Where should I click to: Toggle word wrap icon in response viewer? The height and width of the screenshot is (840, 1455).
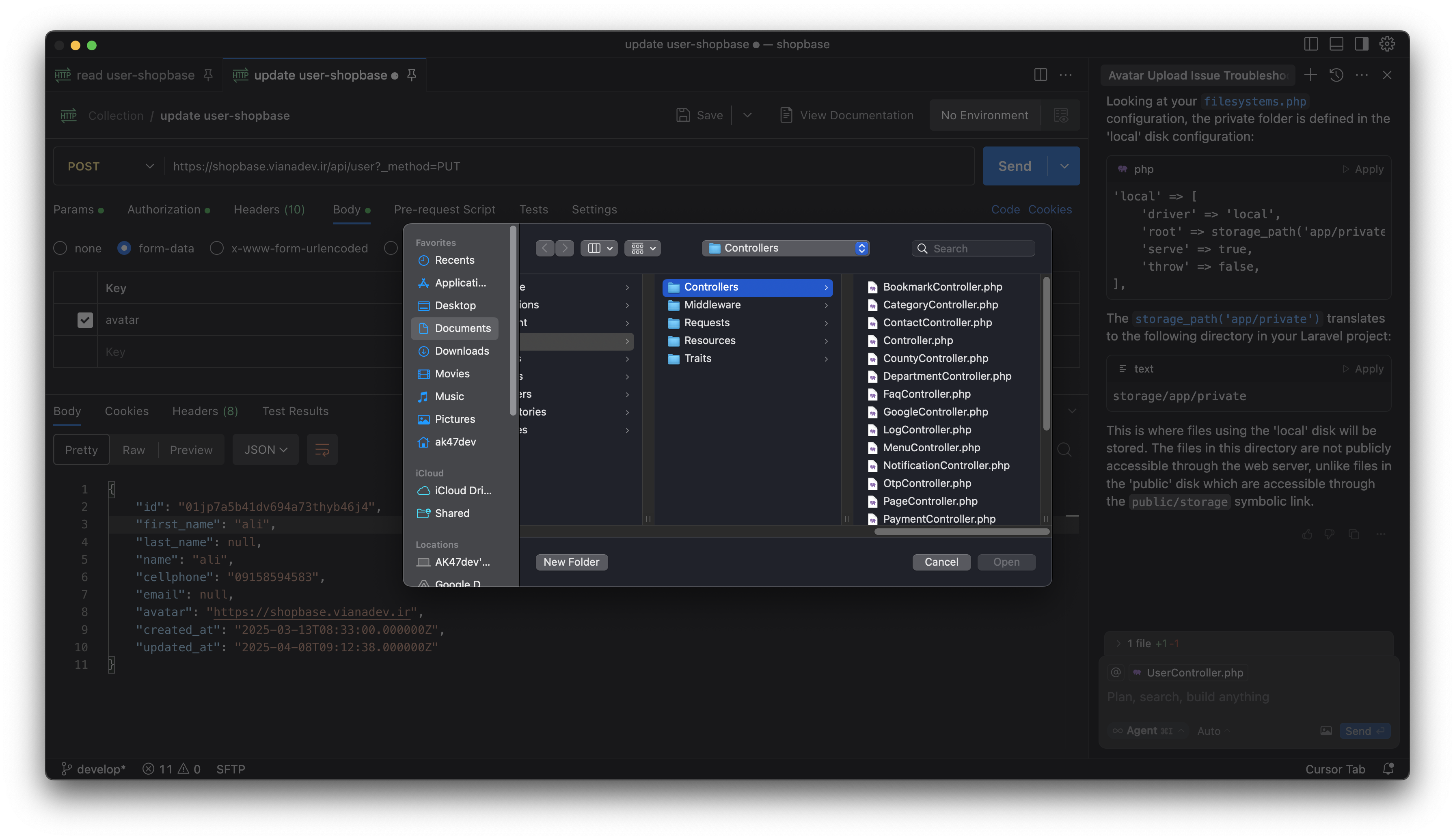(322, 450)
